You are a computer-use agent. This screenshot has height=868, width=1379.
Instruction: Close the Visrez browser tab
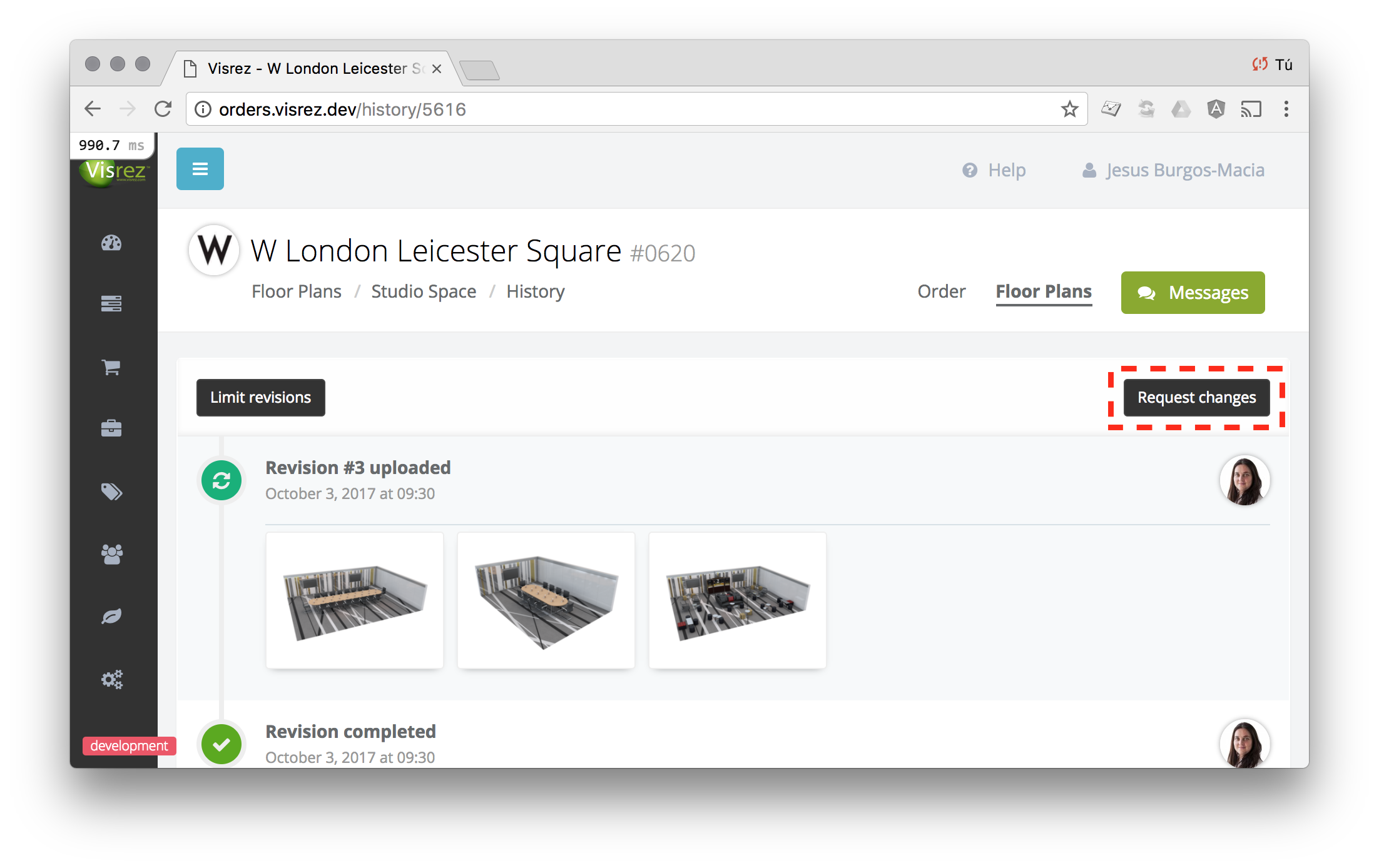click(x=437, y=69)
